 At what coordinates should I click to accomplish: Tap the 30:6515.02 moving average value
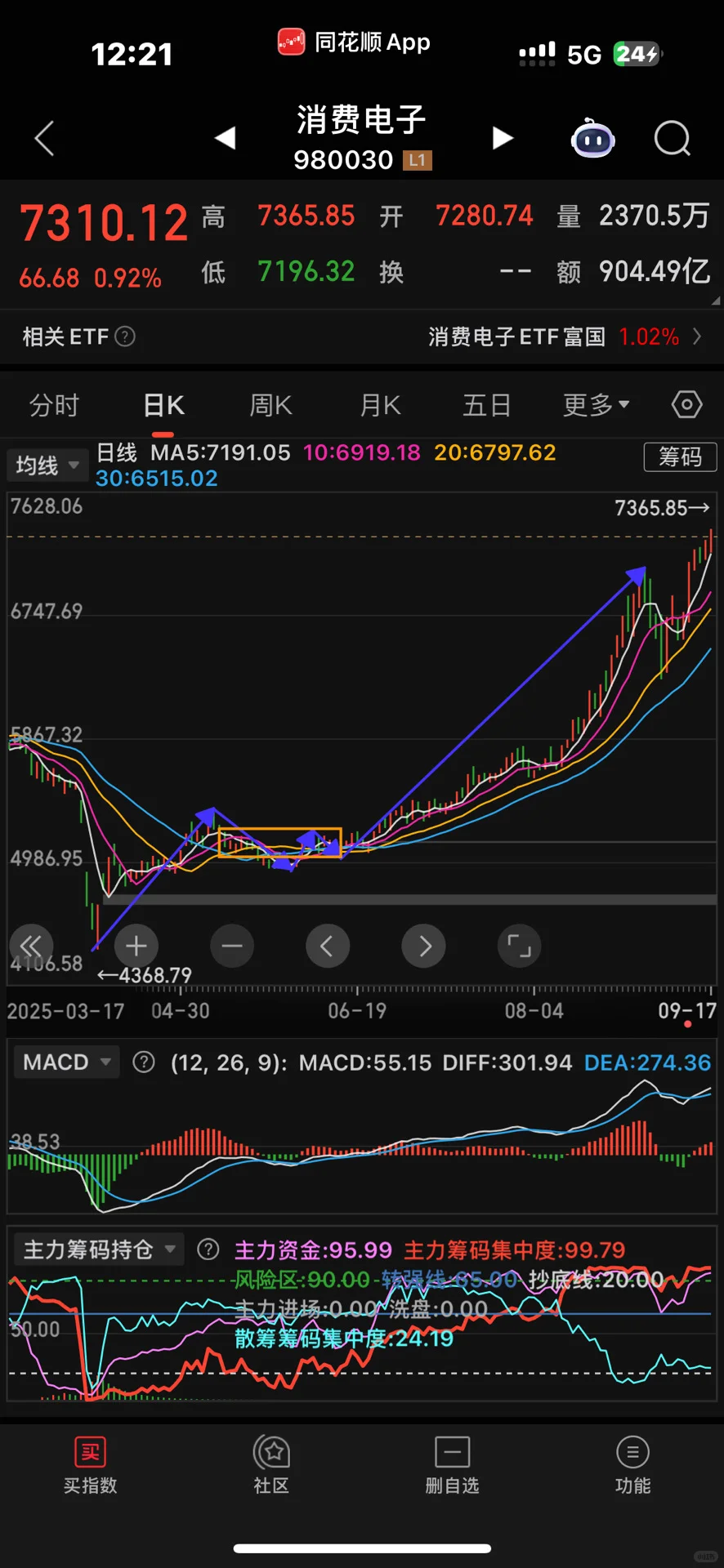pyautogui.click(x=157, y=479)
